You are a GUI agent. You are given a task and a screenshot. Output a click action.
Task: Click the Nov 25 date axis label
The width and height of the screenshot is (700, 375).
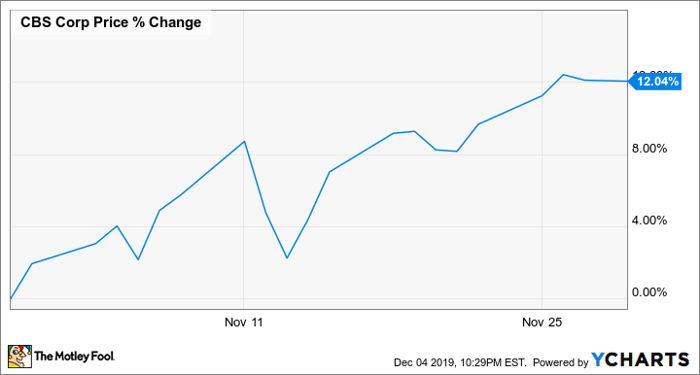(542, 322)
